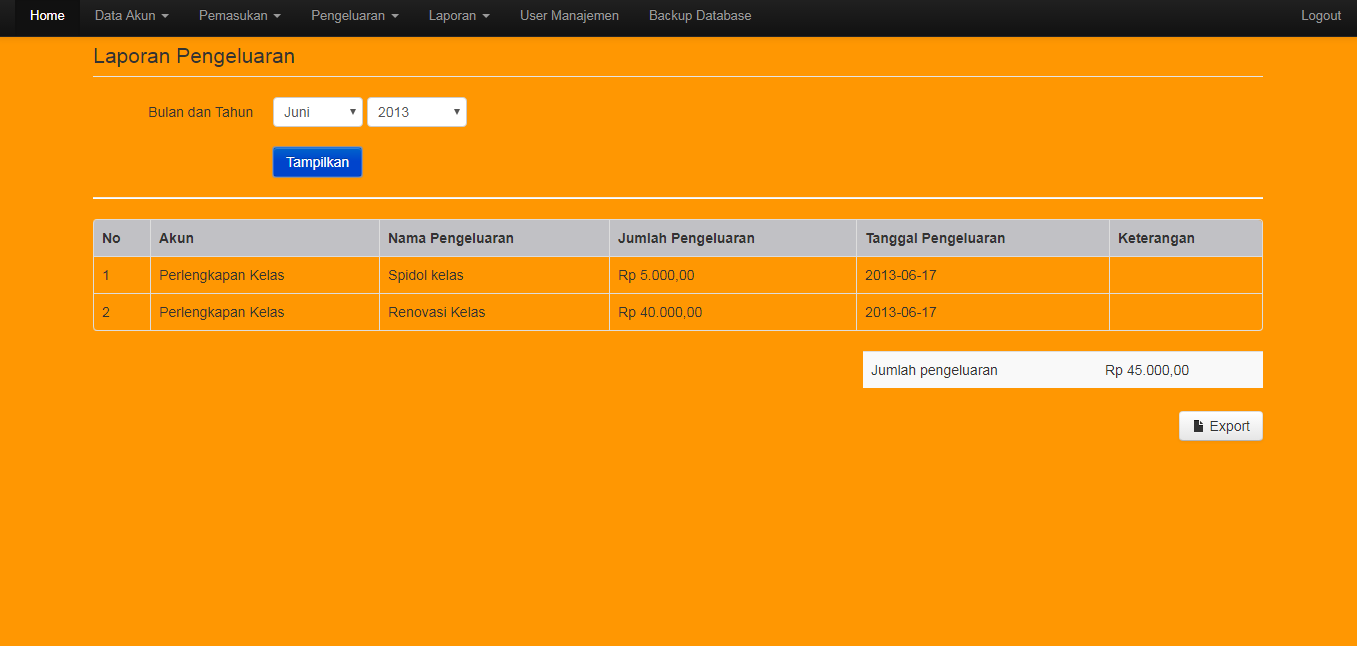Click the Jumlah Pengeluaran column header

[x=686, y=238]
